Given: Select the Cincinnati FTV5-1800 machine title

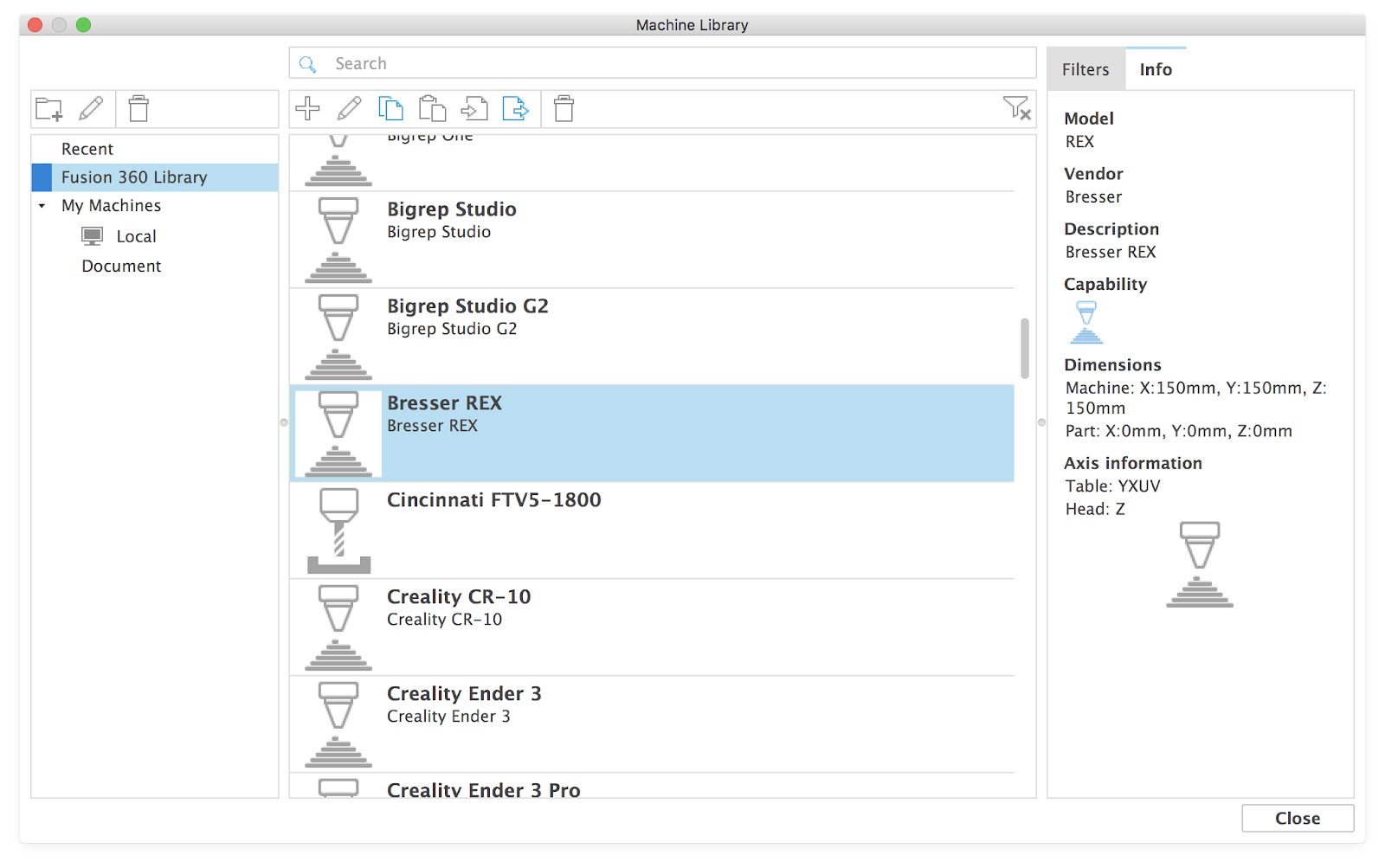Looking at the screenshot, I should [493, 500].
